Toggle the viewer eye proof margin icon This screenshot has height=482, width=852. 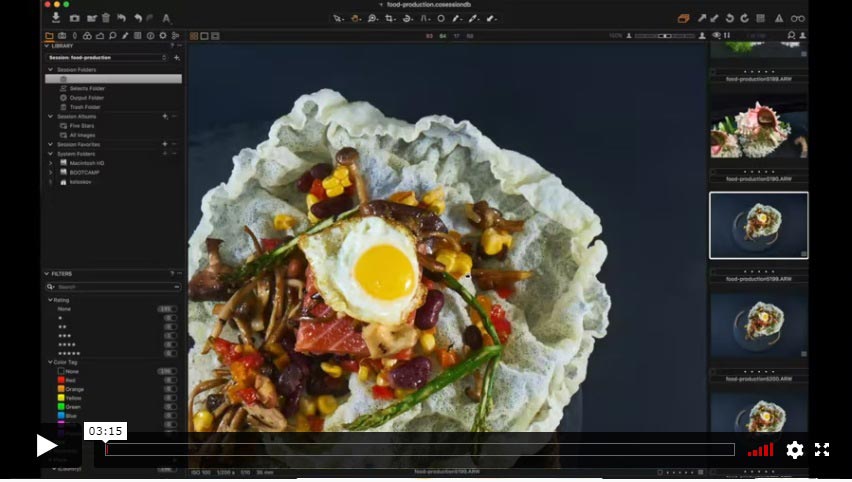coord(717,35)
